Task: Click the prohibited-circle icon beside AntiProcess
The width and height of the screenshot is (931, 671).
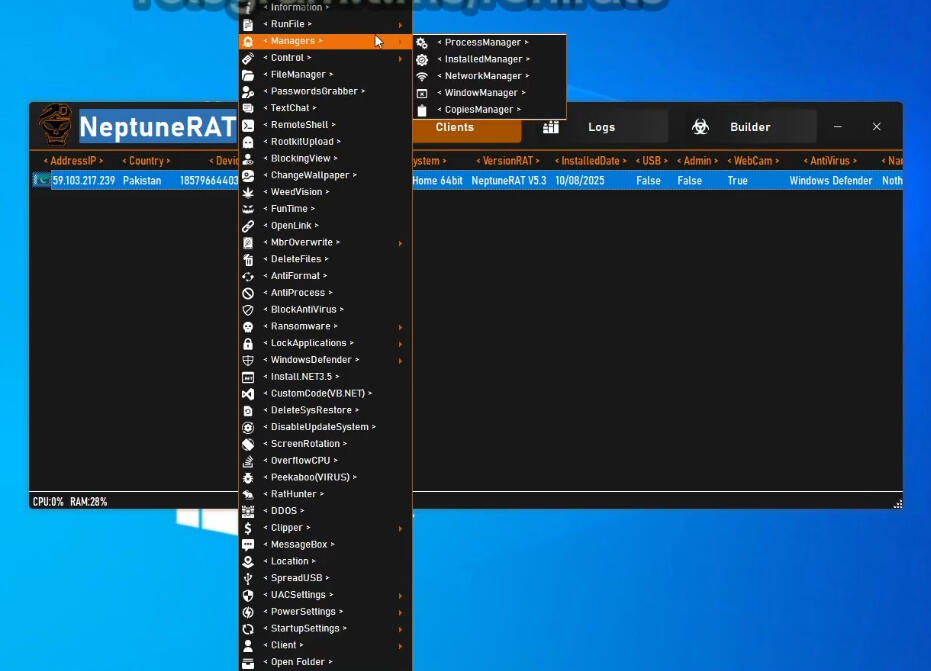Action: click(x=248, y=293)
